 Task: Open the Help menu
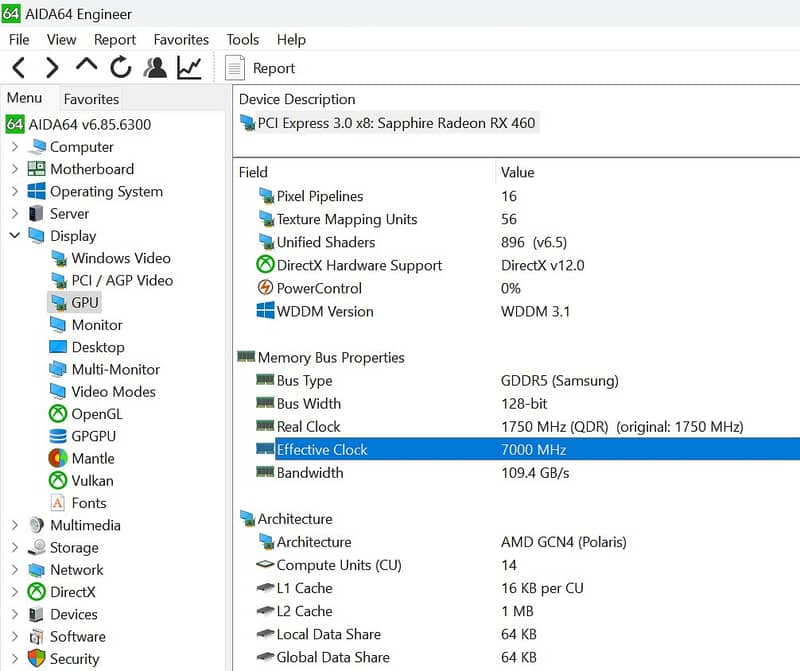291,39
